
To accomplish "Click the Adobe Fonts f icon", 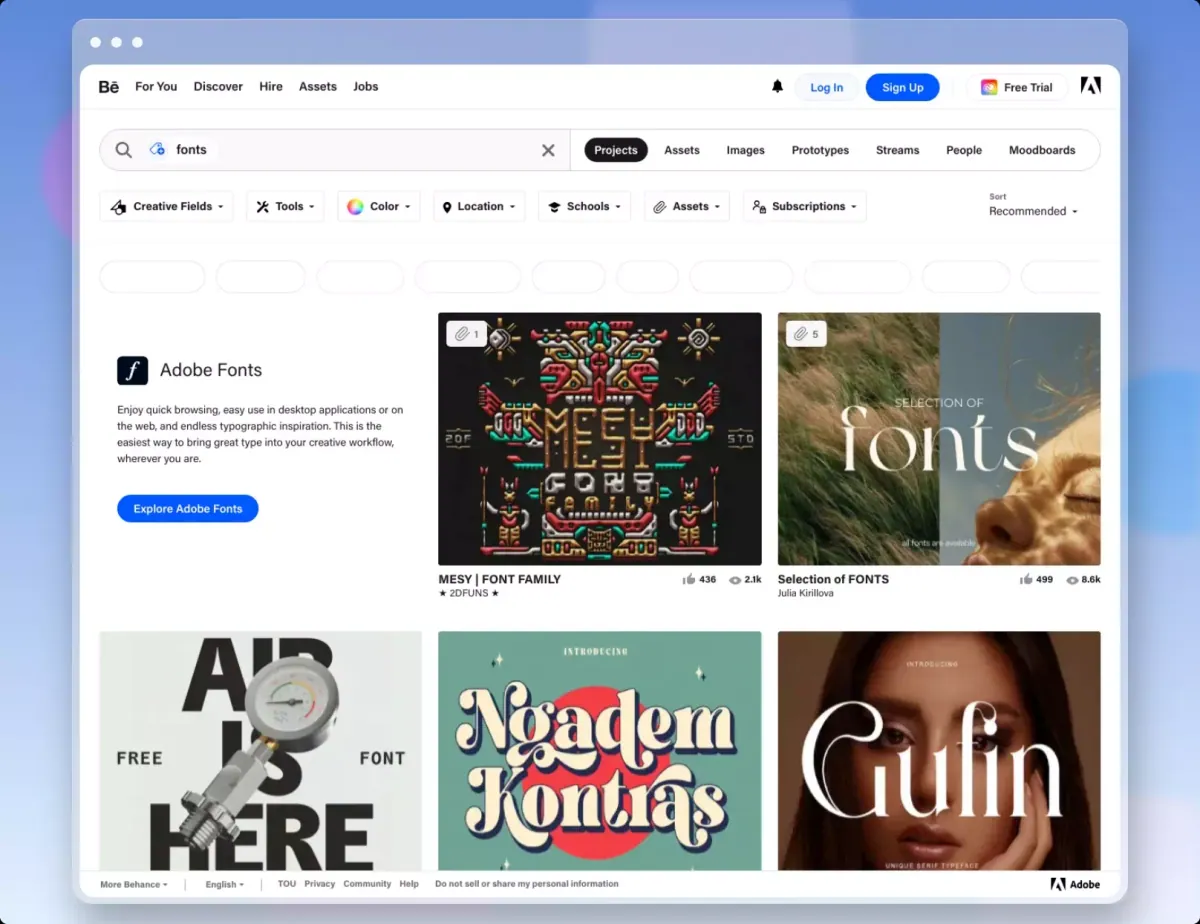I will (x=132, y=370).
